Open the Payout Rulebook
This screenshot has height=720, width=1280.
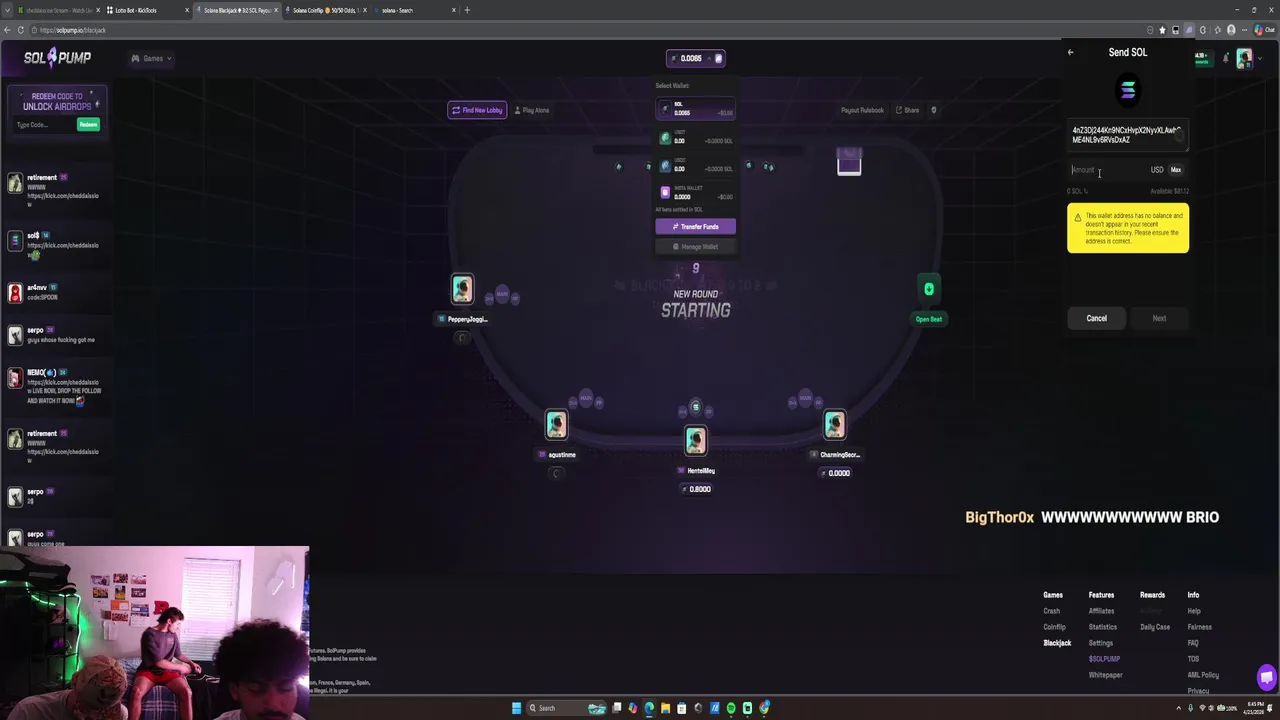pyautogui.click(x=862, y=110)
